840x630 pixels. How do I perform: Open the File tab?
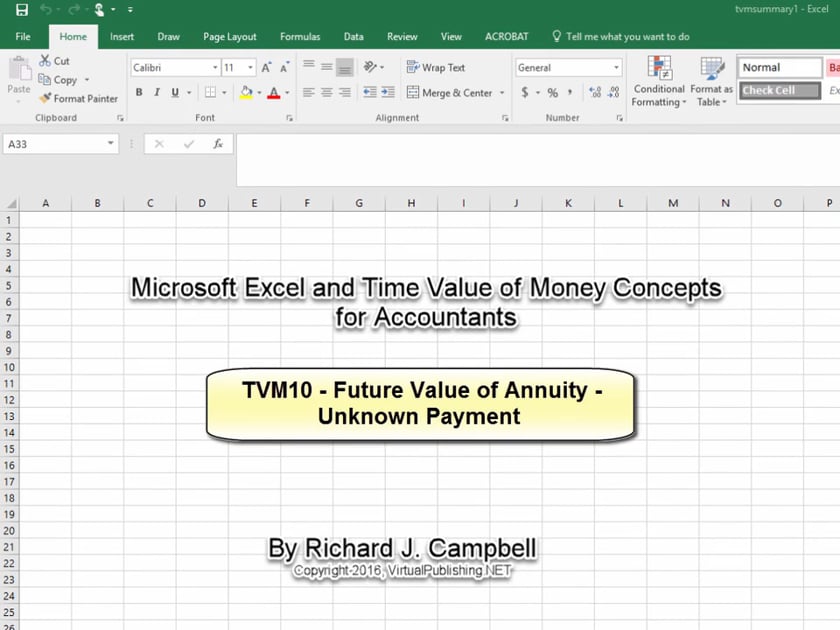coord(23,36)
